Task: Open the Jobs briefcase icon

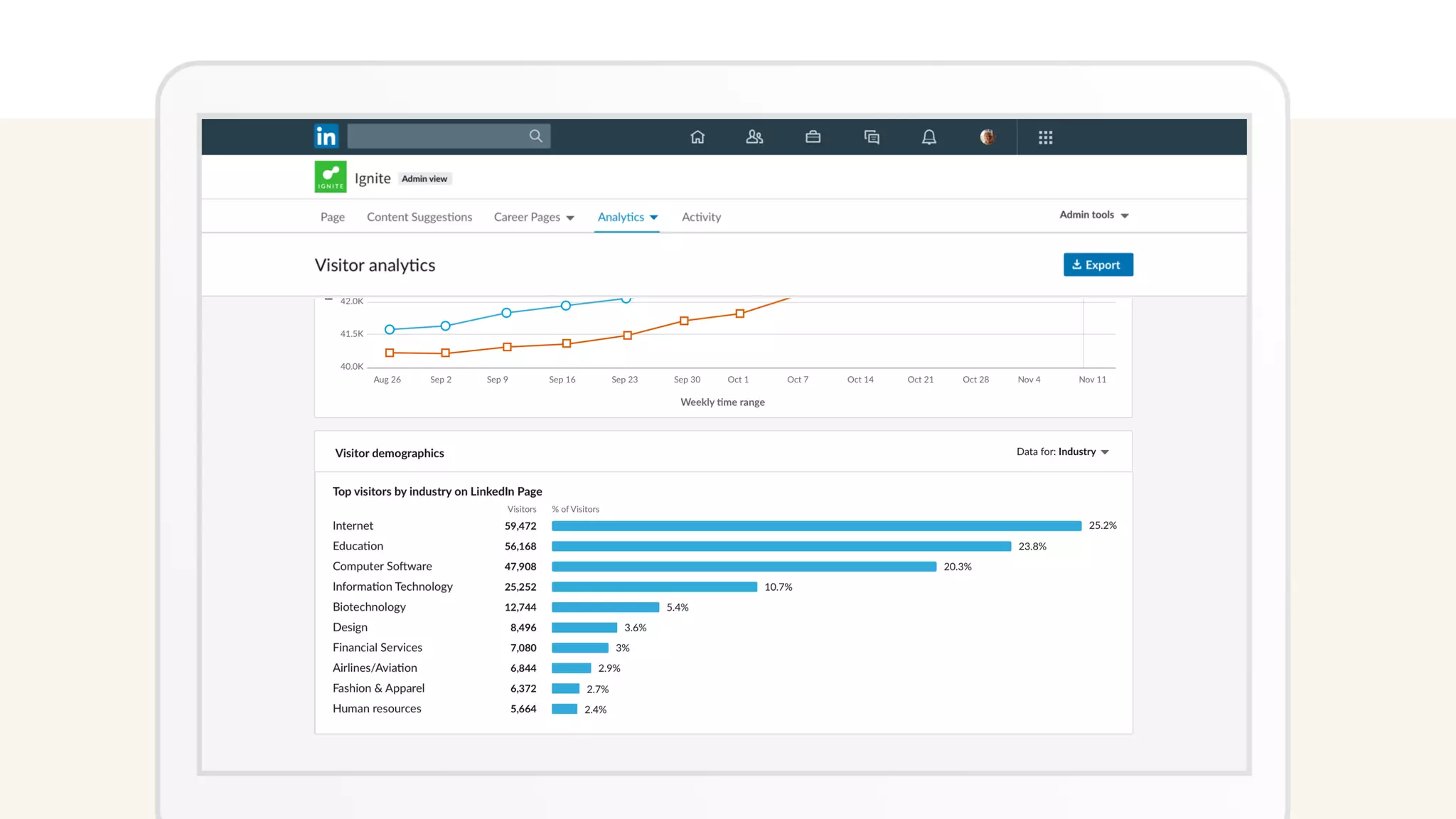Action: pos(813,137)
